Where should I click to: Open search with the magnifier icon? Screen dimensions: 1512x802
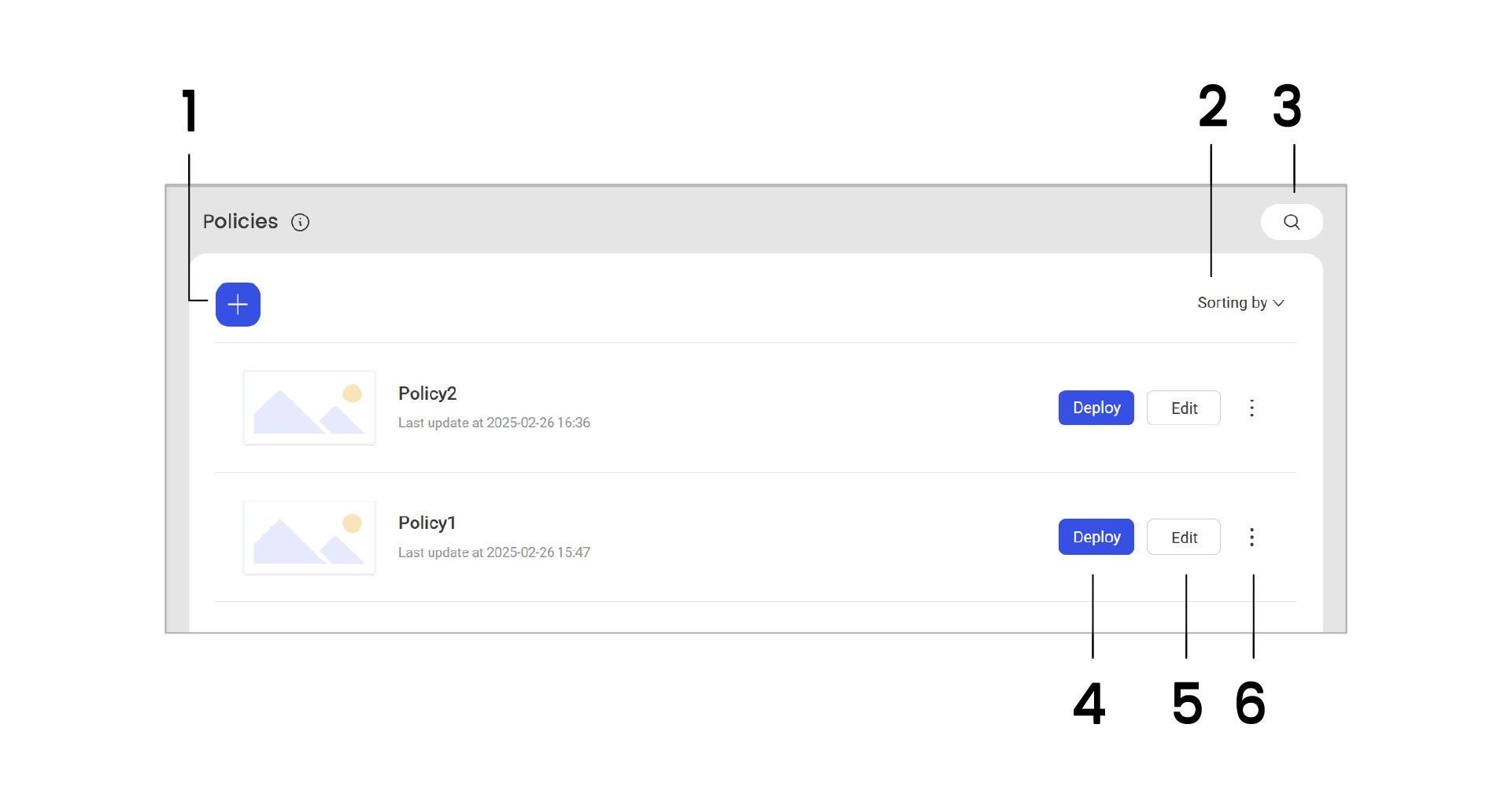pyautogui.click(x=1291, y=222)
